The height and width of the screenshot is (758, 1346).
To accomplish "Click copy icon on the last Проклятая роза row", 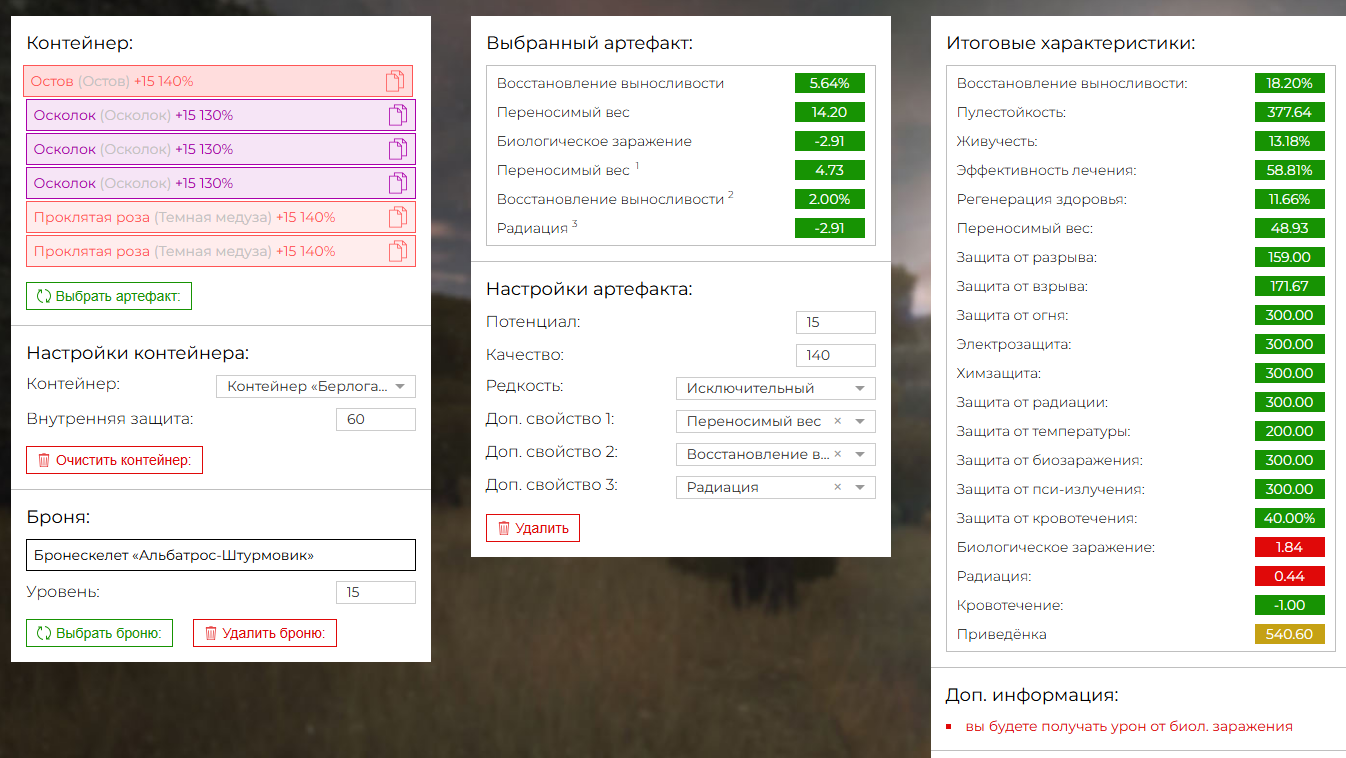I will pos(398,251).
